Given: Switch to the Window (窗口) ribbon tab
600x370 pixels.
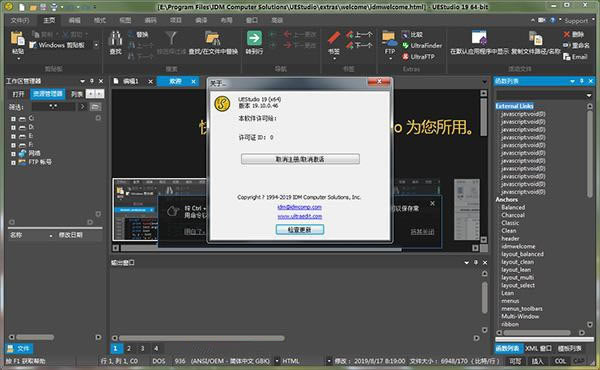Looking at the screenshot, I should point(252,20).
